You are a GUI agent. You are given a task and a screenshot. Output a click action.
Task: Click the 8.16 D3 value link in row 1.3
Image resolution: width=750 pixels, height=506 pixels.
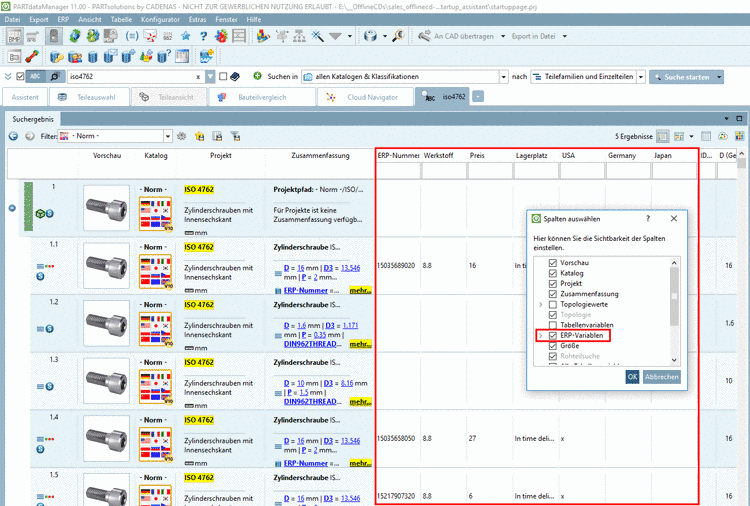click(x=347, y=383)
